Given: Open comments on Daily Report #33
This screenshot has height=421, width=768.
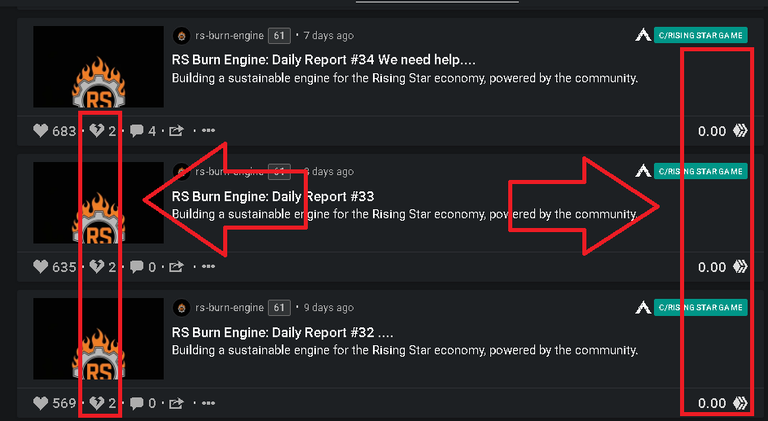Looking at the screenshot, I should pyautogui.click(x=137, y=267).
